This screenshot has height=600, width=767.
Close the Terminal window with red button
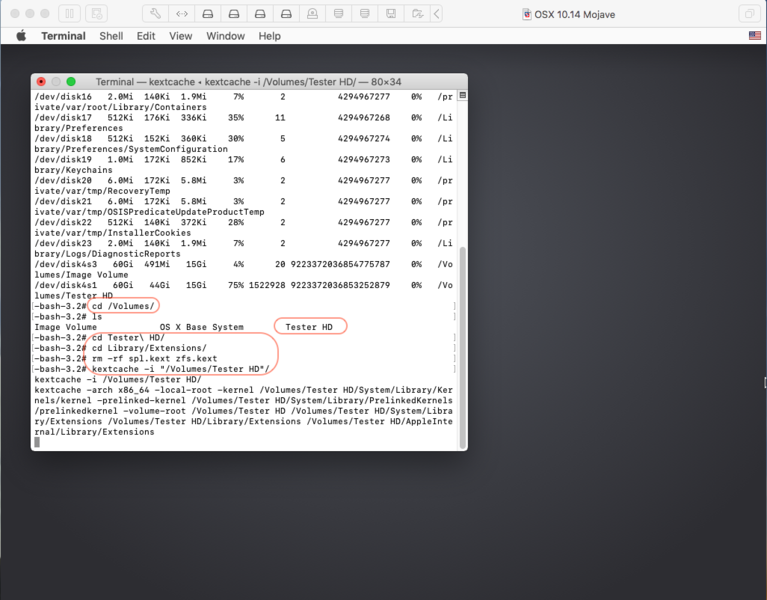point(41,82)
